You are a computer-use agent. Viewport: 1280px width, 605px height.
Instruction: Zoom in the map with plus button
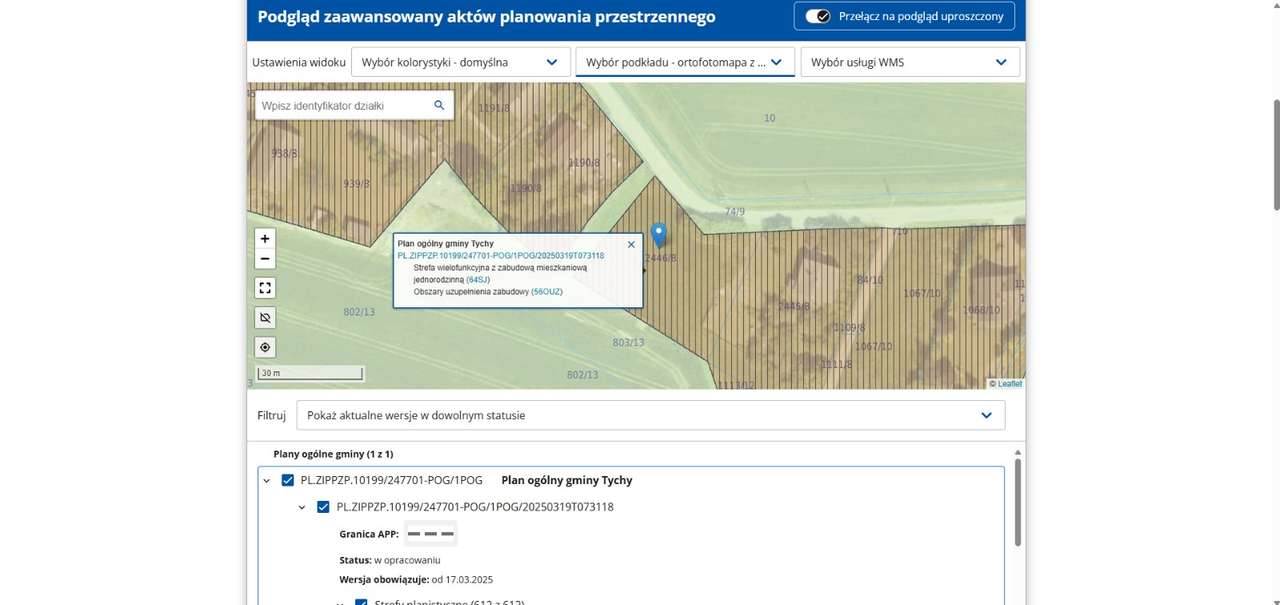coord(265,239)
